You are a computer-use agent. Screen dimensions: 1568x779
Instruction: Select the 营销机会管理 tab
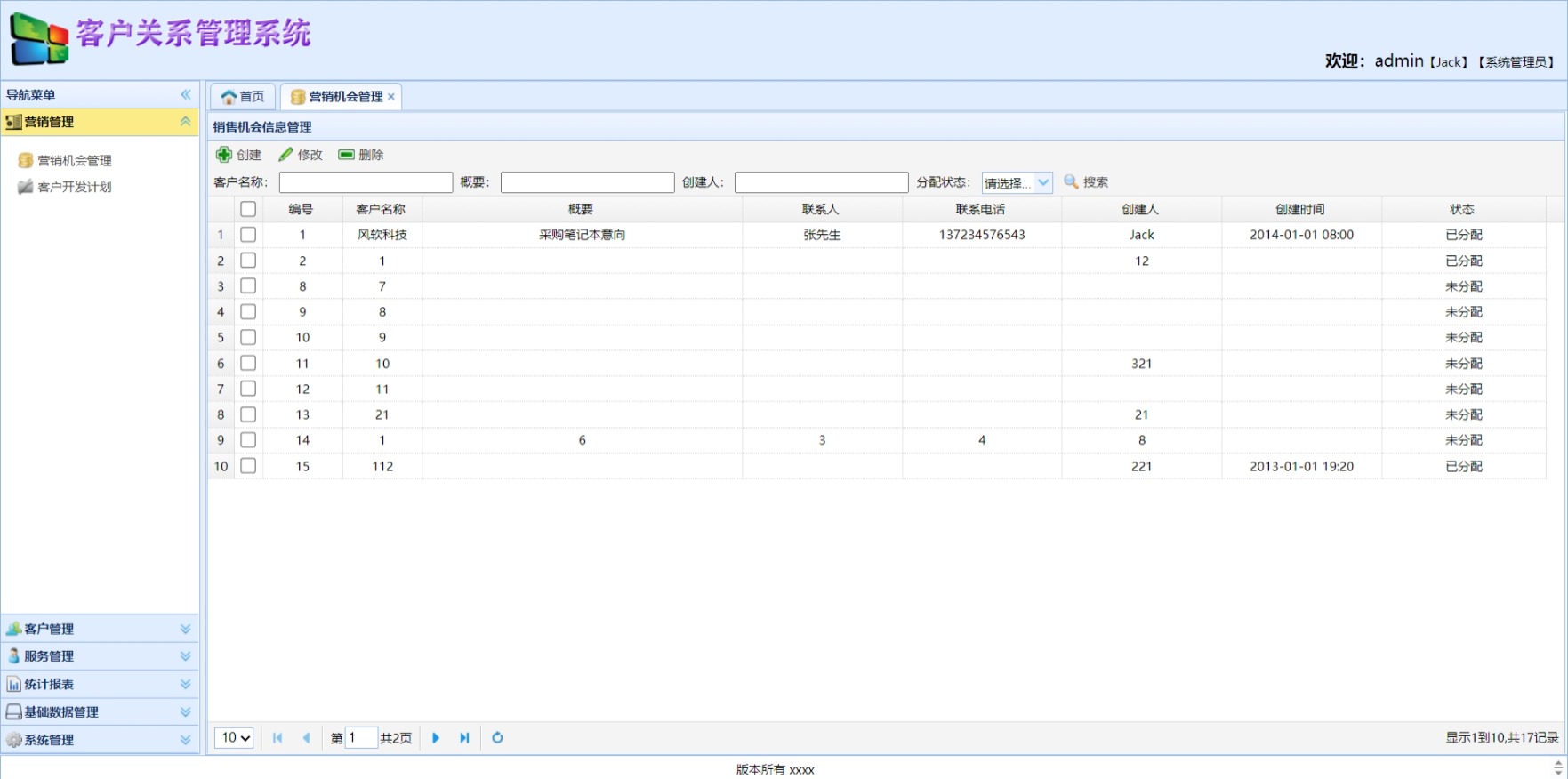[x=342, y=97]
